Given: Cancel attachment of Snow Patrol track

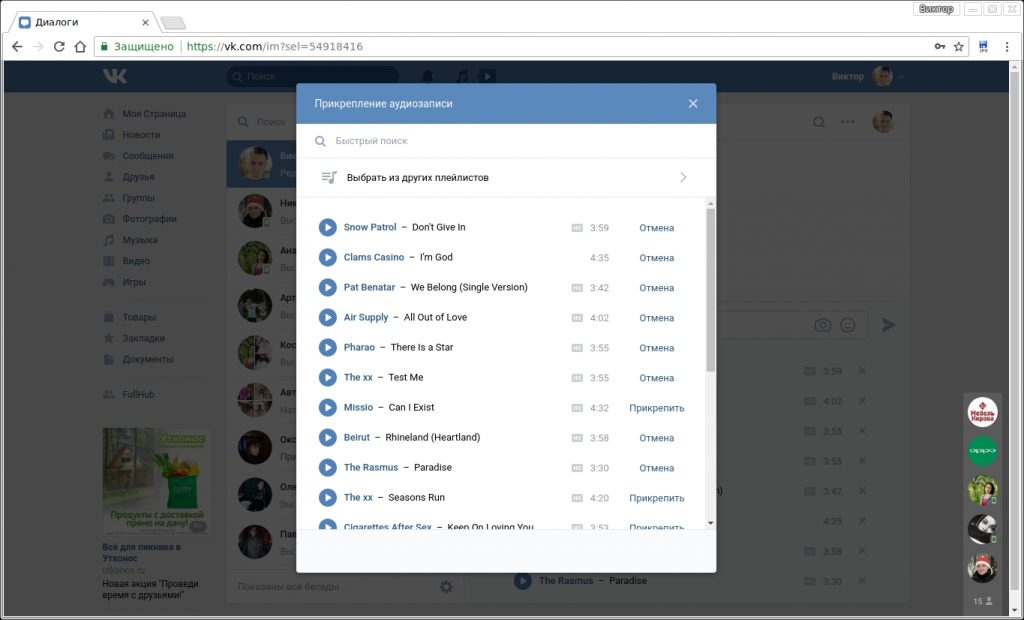Looking at the screenshot, I should (x=656, y=228).
